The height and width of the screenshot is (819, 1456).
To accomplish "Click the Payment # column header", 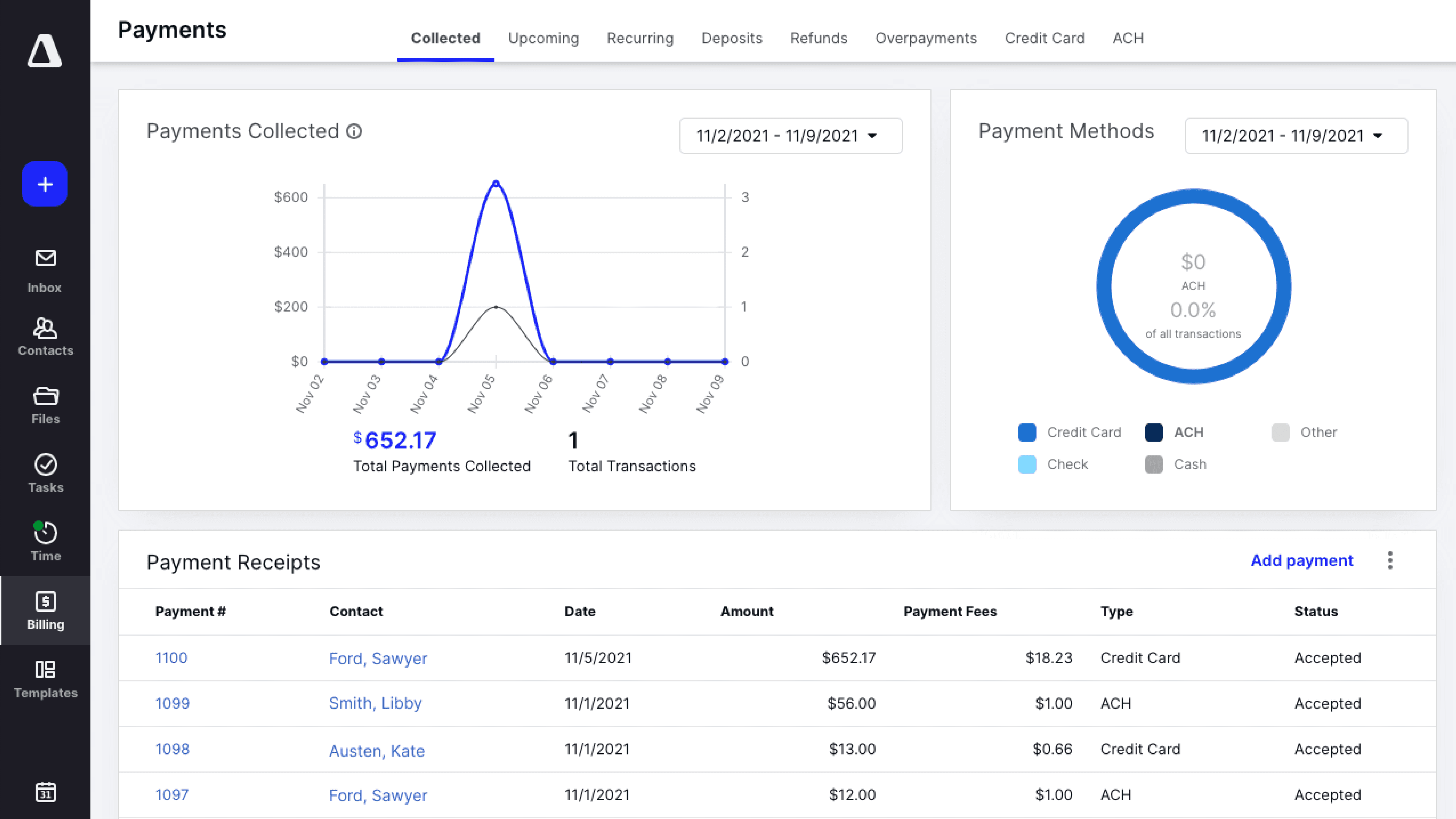I will (x=191, y=611).
